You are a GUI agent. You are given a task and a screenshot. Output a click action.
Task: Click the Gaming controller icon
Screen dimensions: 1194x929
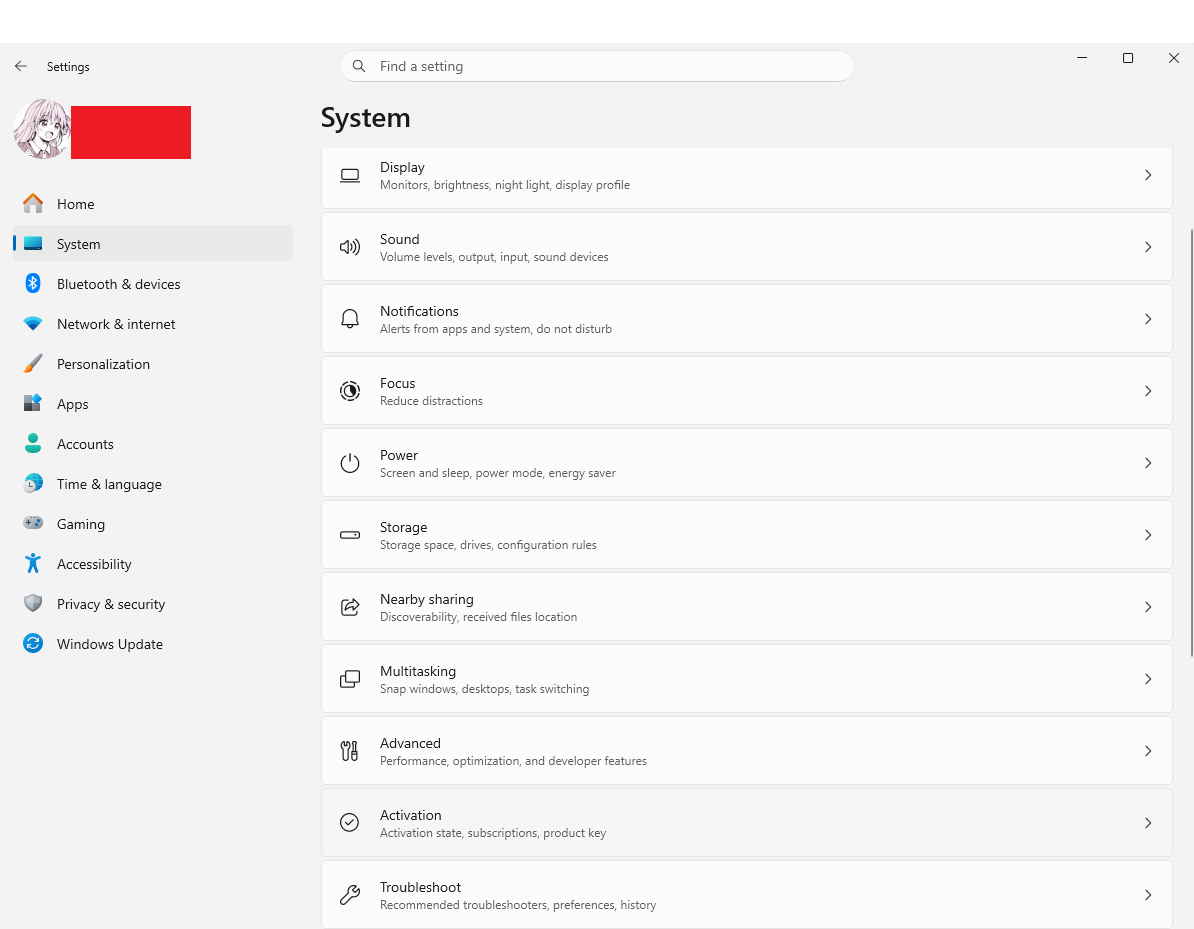point(33,523)
